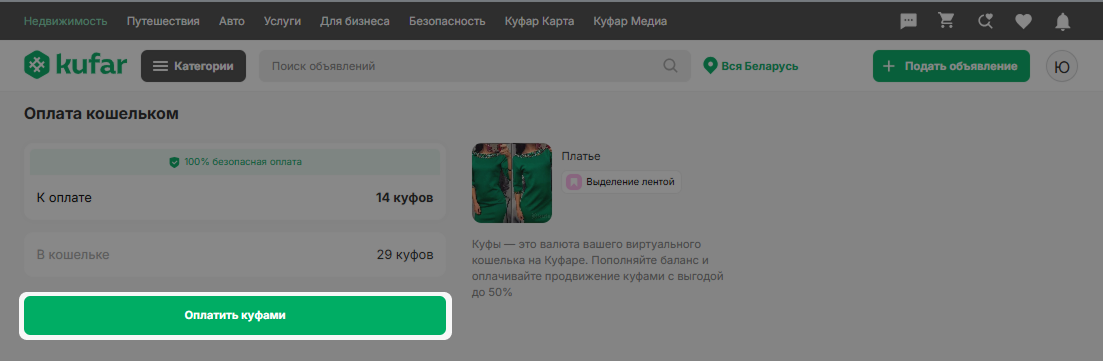The height and width of the screenshot is (361, 1103).
Task: Open Путешествия section
Action: pos(163,21)
